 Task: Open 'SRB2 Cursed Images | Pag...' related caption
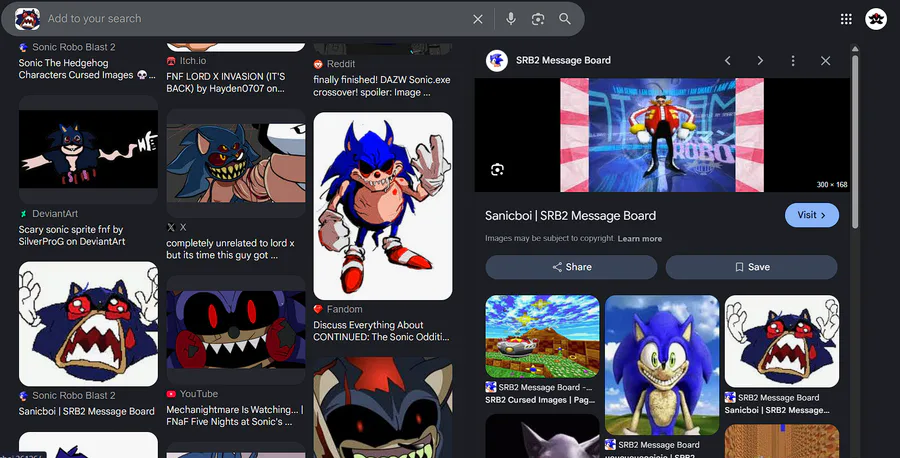540,399
